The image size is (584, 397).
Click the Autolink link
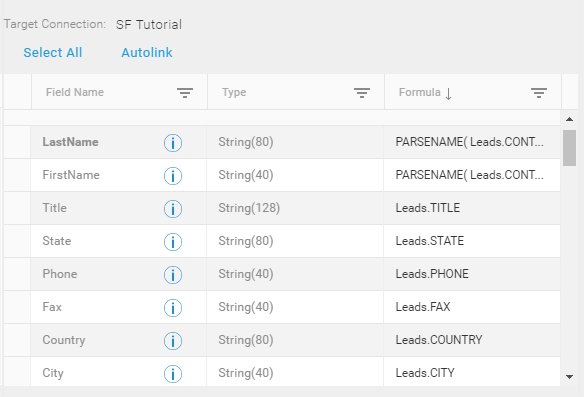tap(147, 53)
